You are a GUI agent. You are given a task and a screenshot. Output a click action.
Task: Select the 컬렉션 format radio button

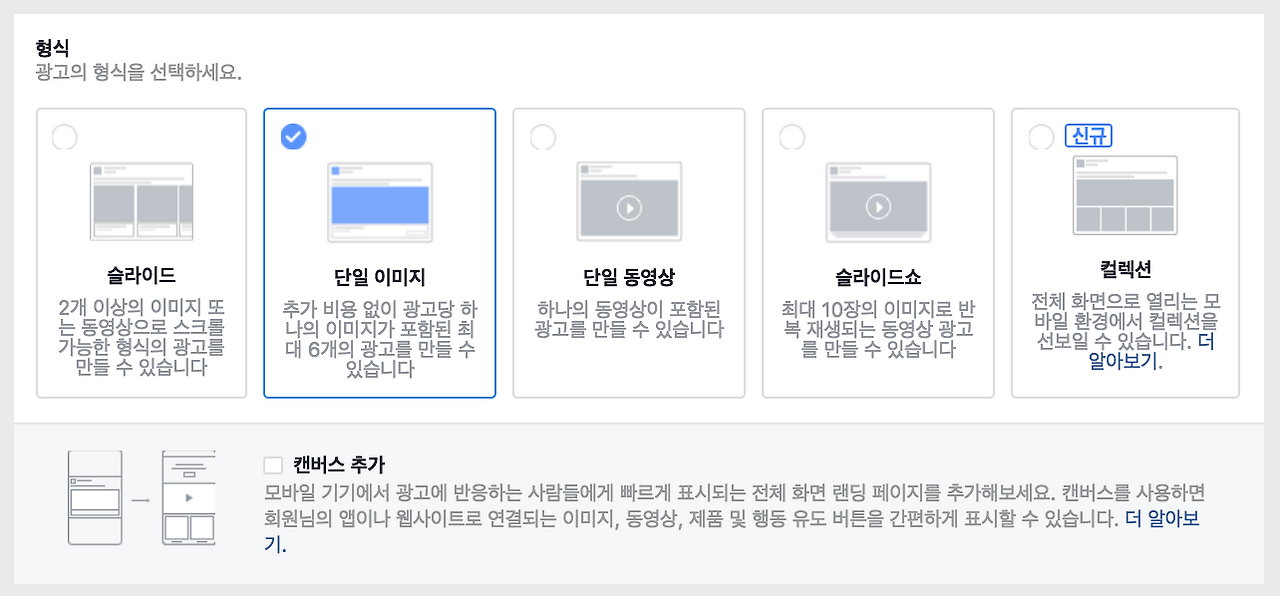pyautogui.click(x=1040, y=136)
